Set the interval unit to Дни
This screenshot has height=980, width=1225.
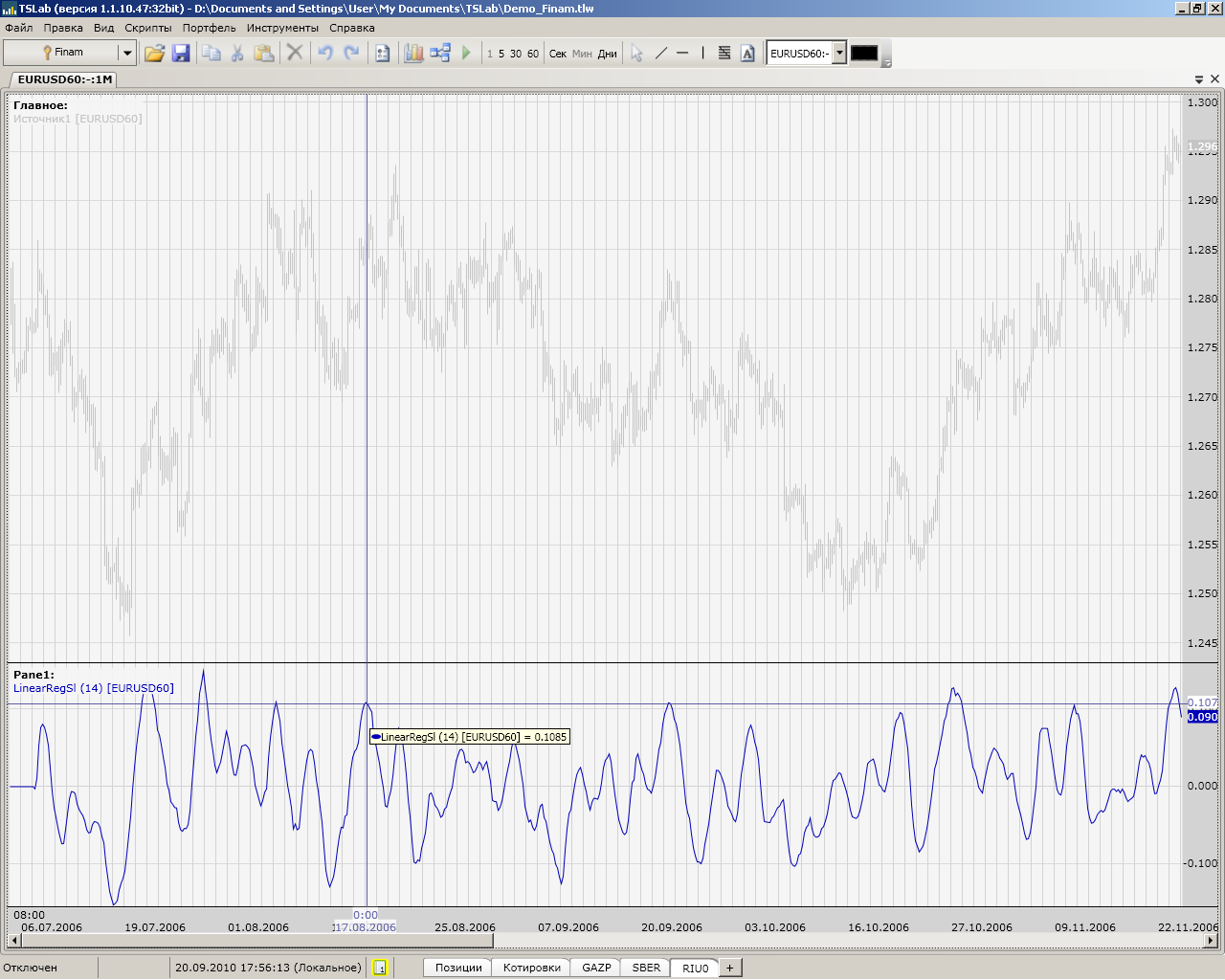tap(608, 54)
